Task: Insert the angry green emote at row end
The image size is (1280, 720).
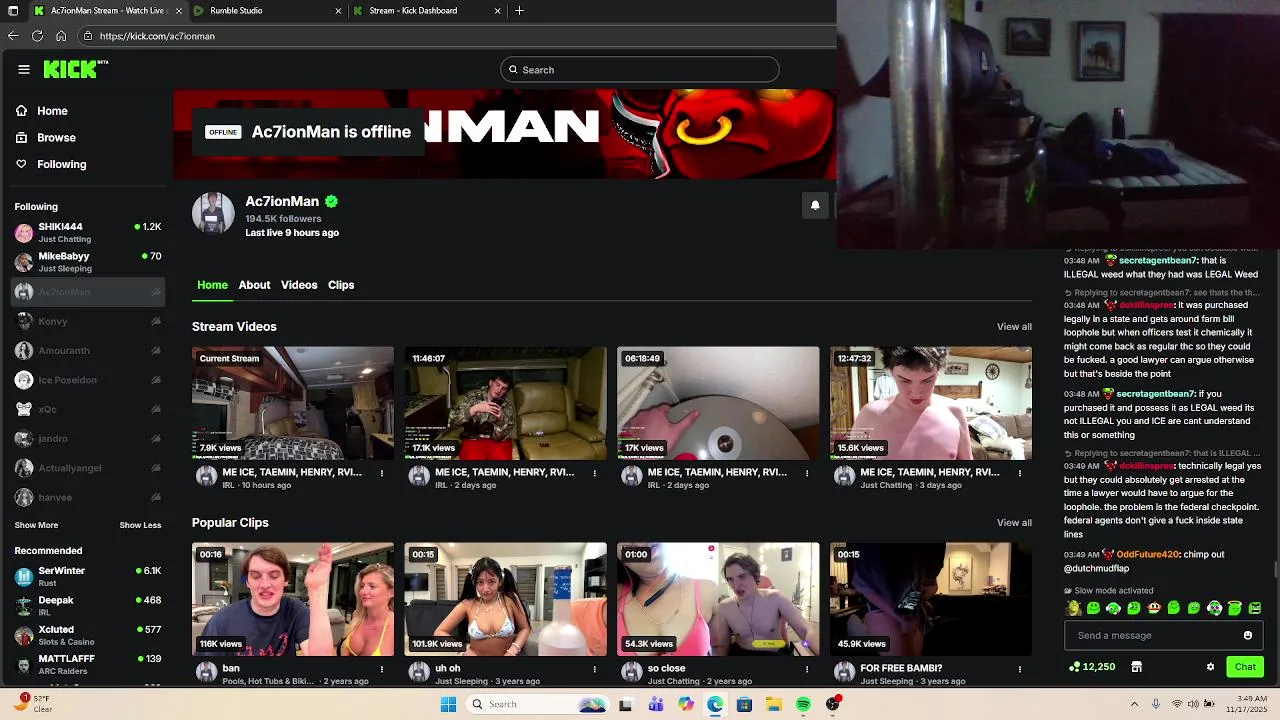Action: click(x=1255, y=608)
